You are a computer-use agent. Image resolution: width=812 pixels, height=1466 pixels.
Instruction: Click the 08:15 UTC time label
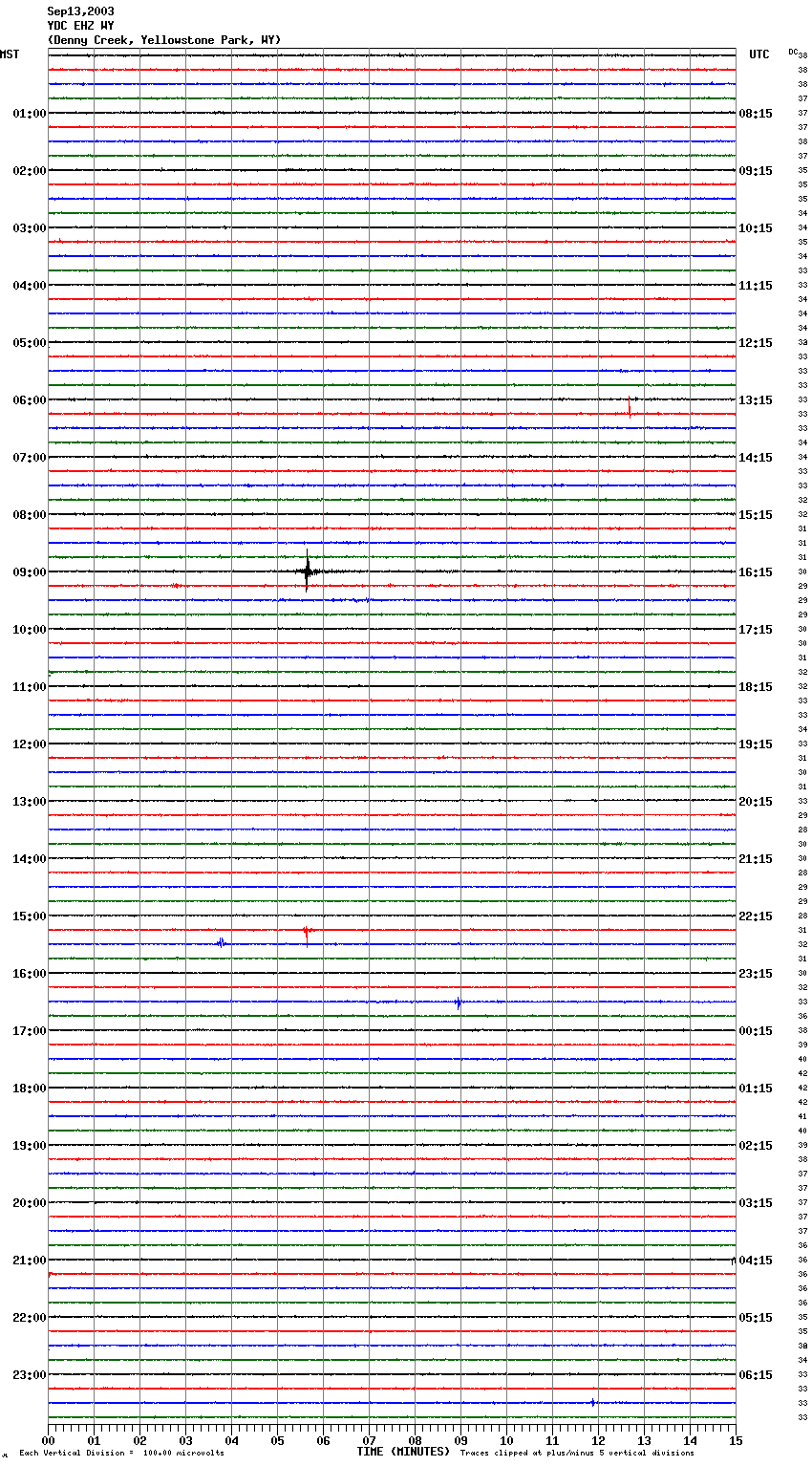(x=756, y=114)
